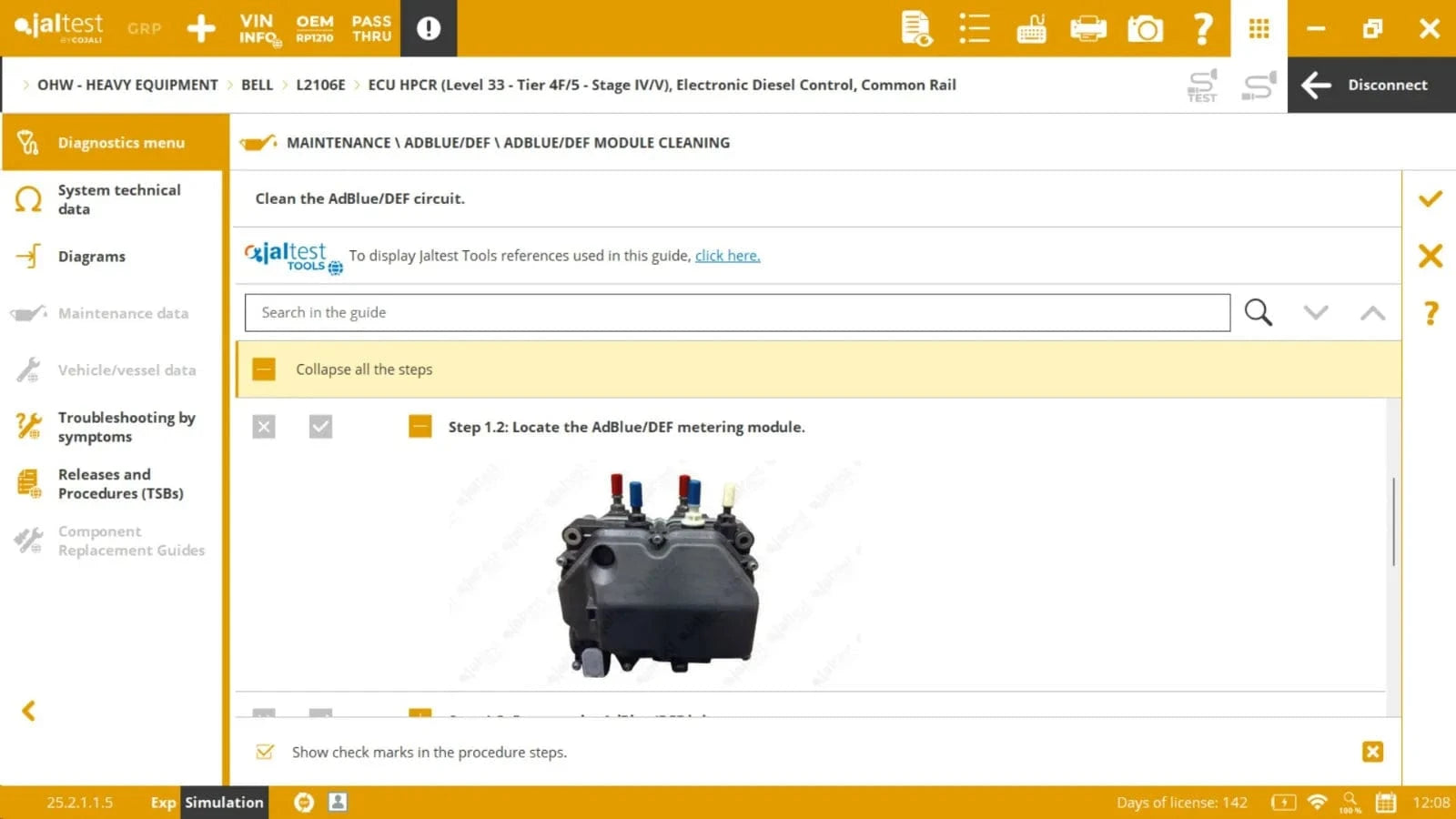Viewport: 1456px width, 819px height.
Task: Open VIN INFO tool
Action: pyautogui.click(x=259, y=28)
